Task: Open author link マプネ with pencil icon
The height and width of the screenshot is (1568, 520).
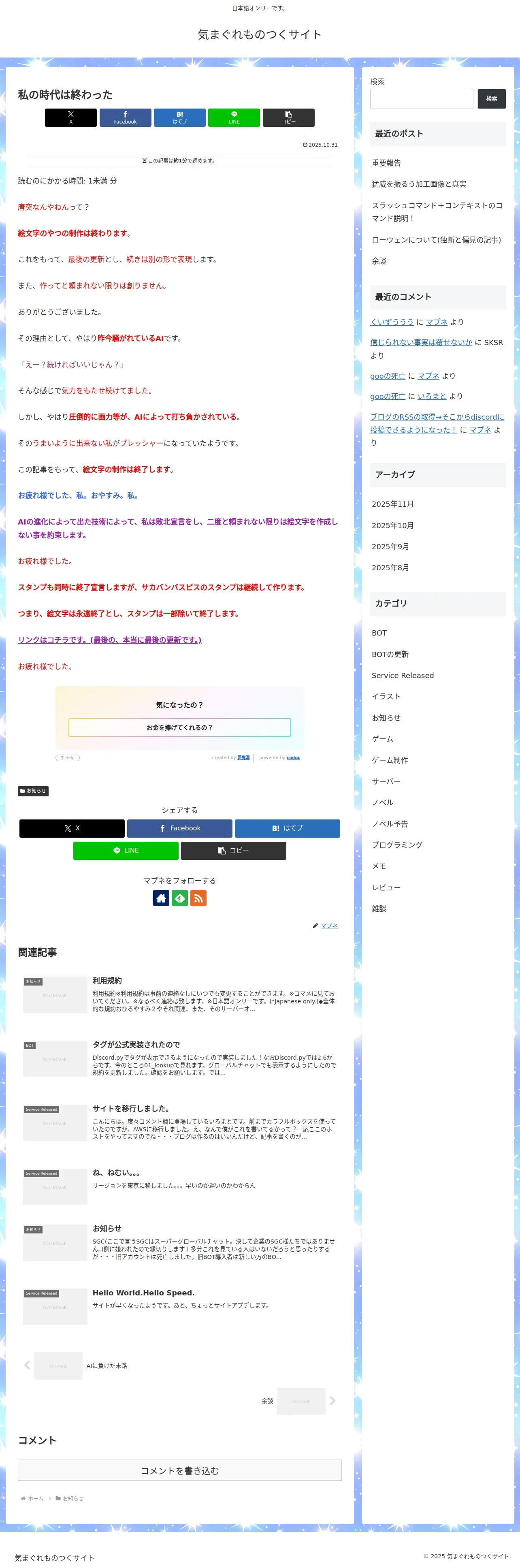Action: click(329, 925)
